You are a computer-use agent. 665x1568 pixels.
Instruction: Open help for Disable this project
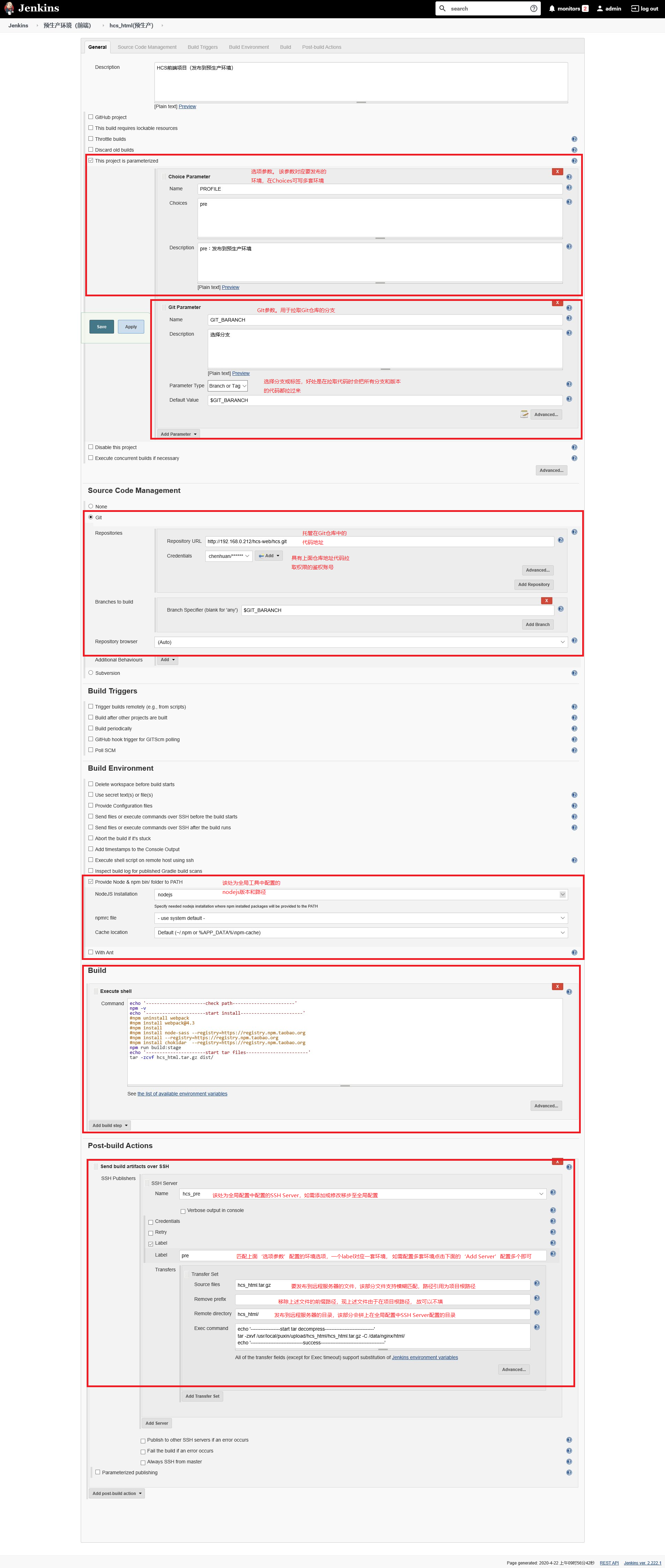[x=574, y=447]
